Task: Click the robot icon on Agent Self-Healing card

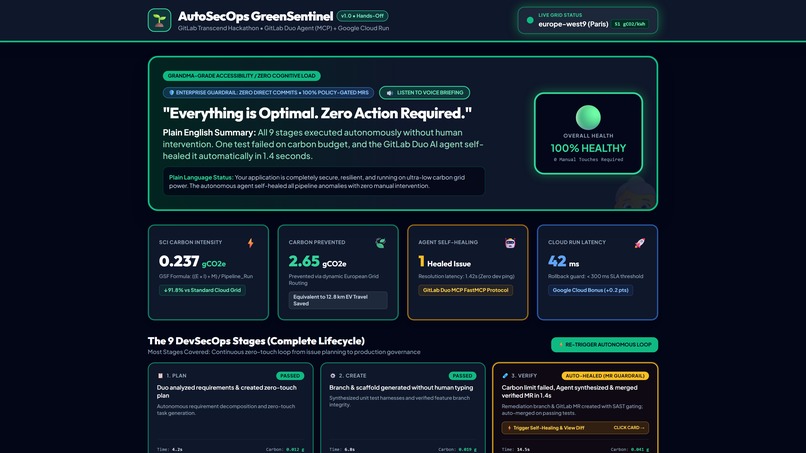Action: click(510, 243)
